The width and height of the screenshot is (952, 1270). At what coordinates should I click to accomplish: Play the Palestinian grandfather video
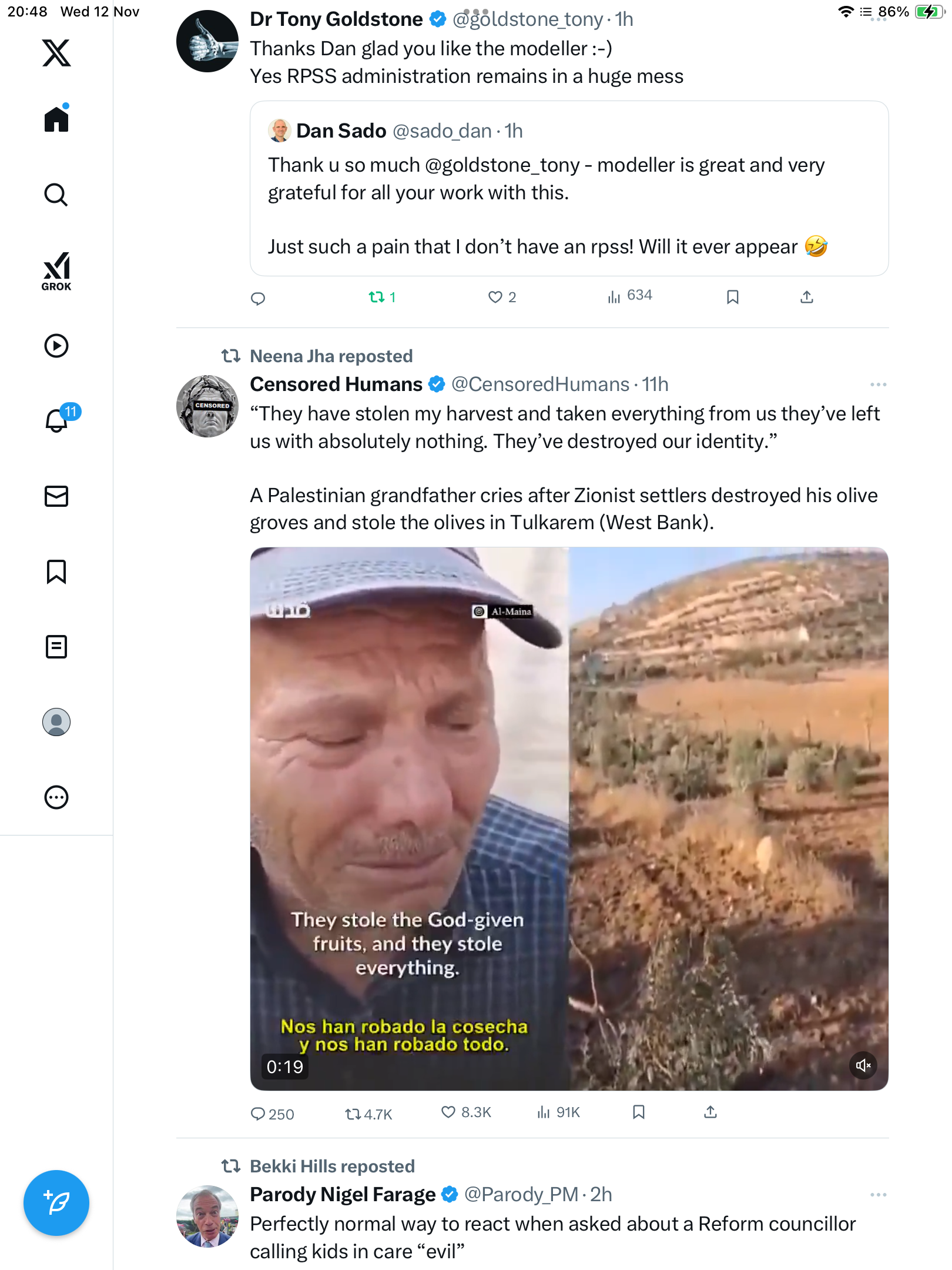(x=568, y=818)
